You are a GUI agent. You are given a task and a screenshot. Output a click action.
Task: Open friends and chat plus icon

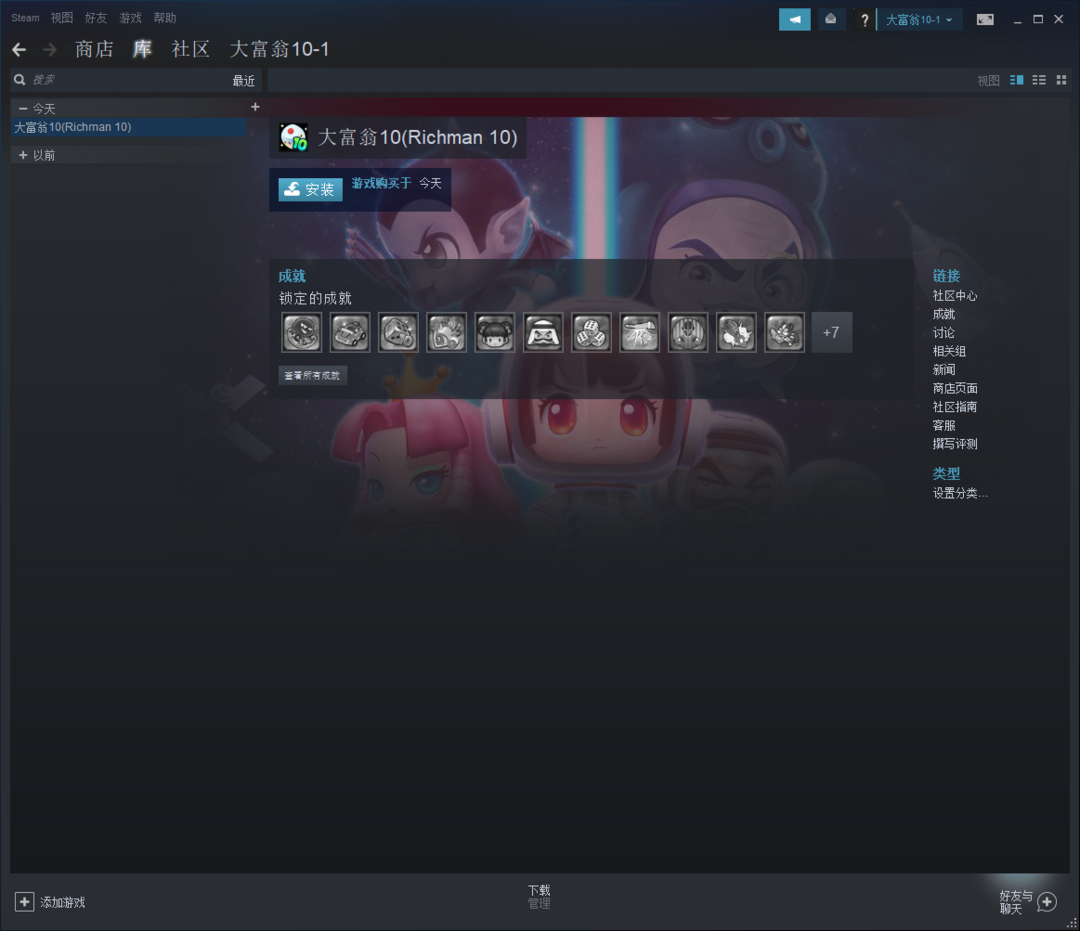1047,902
